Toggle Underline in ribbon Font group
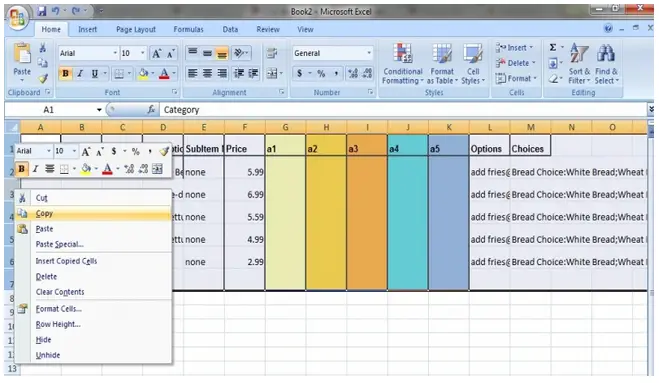Viewport: 659px width, 383px height. tap(95, 74)
